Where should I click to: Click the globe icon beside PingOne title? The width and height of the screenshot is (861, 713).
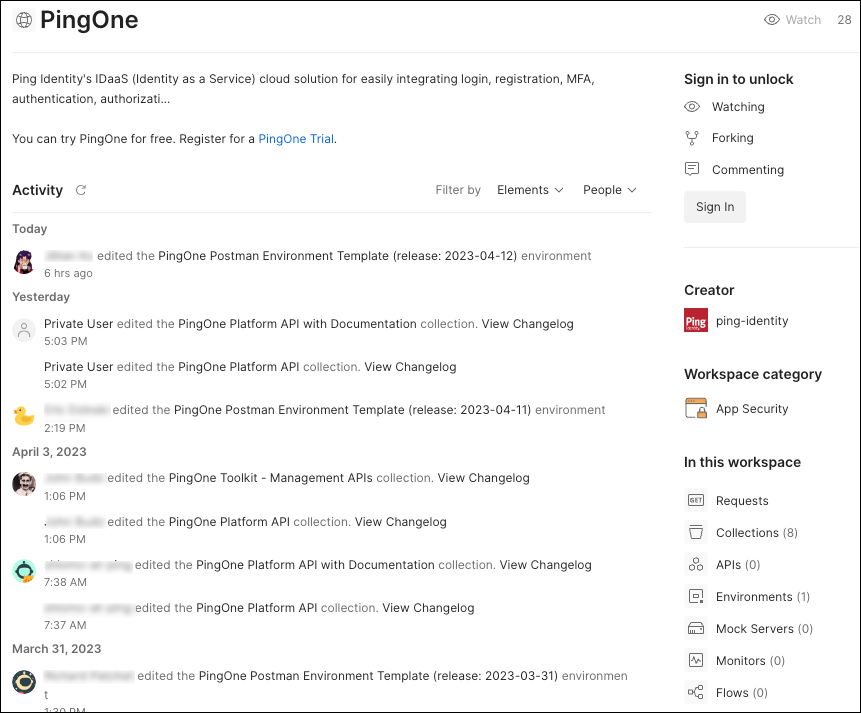pos(23,19)
